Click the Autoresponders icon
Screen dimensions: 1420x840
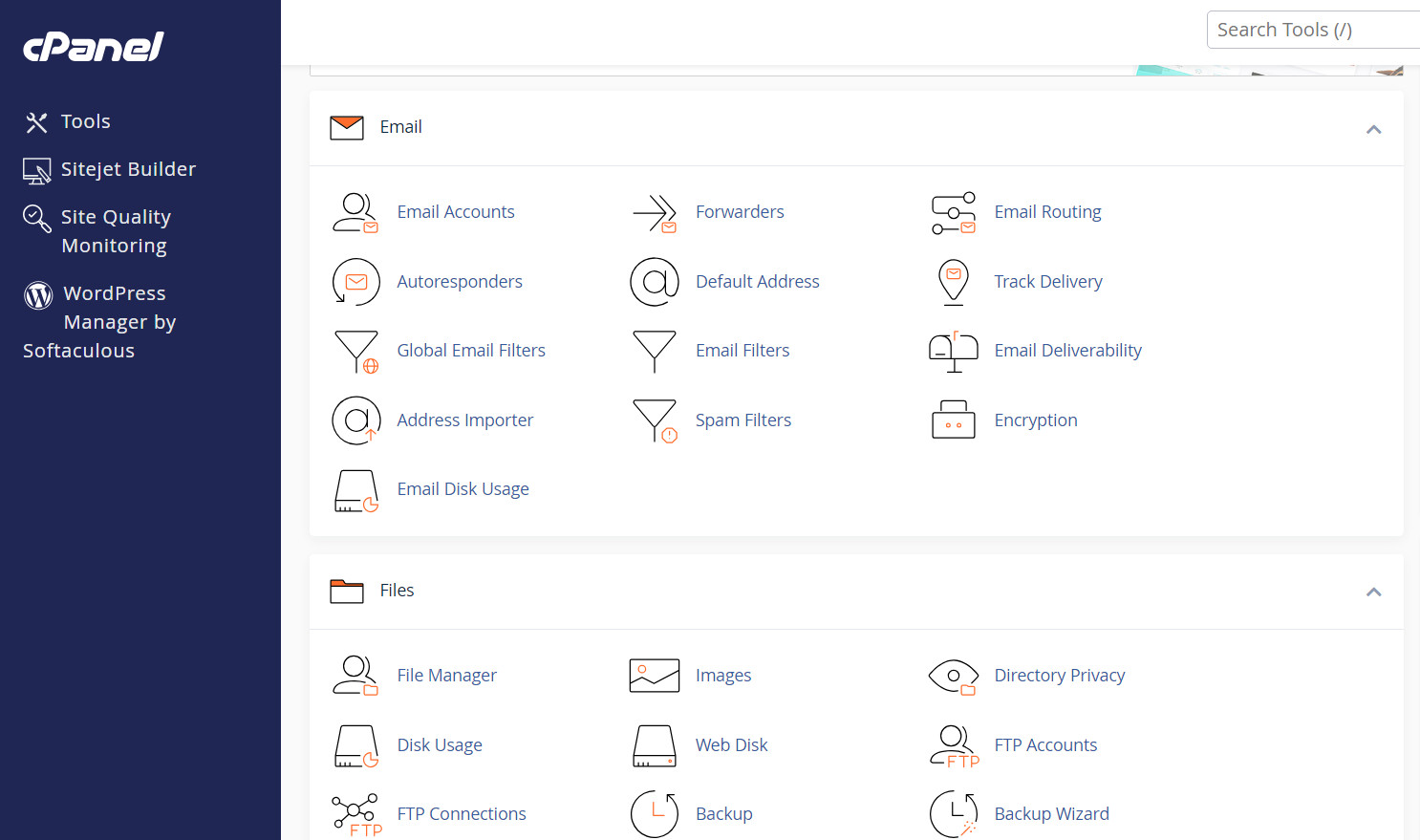tap(355, 282)
